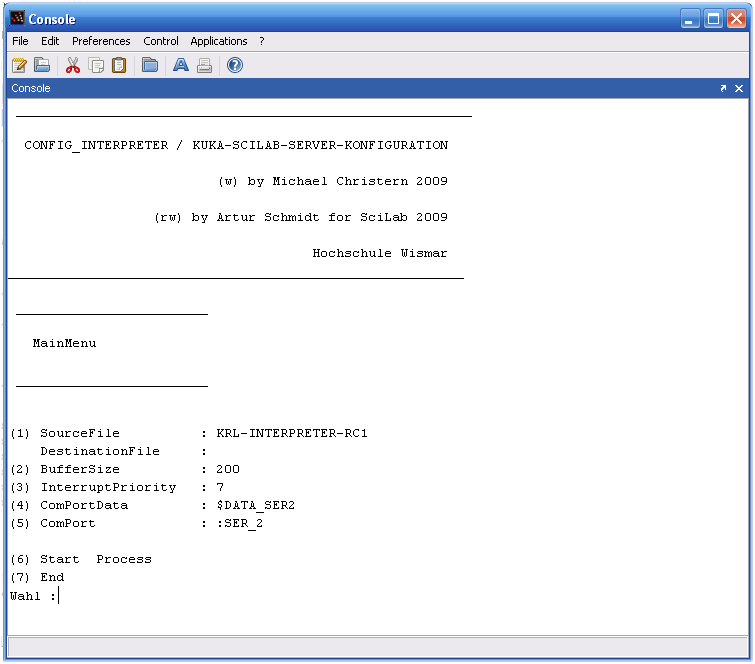The height and width of the screenshot is (664, 755).
Task: Click the Copy toolbar icon
Action: coord(97,66)
